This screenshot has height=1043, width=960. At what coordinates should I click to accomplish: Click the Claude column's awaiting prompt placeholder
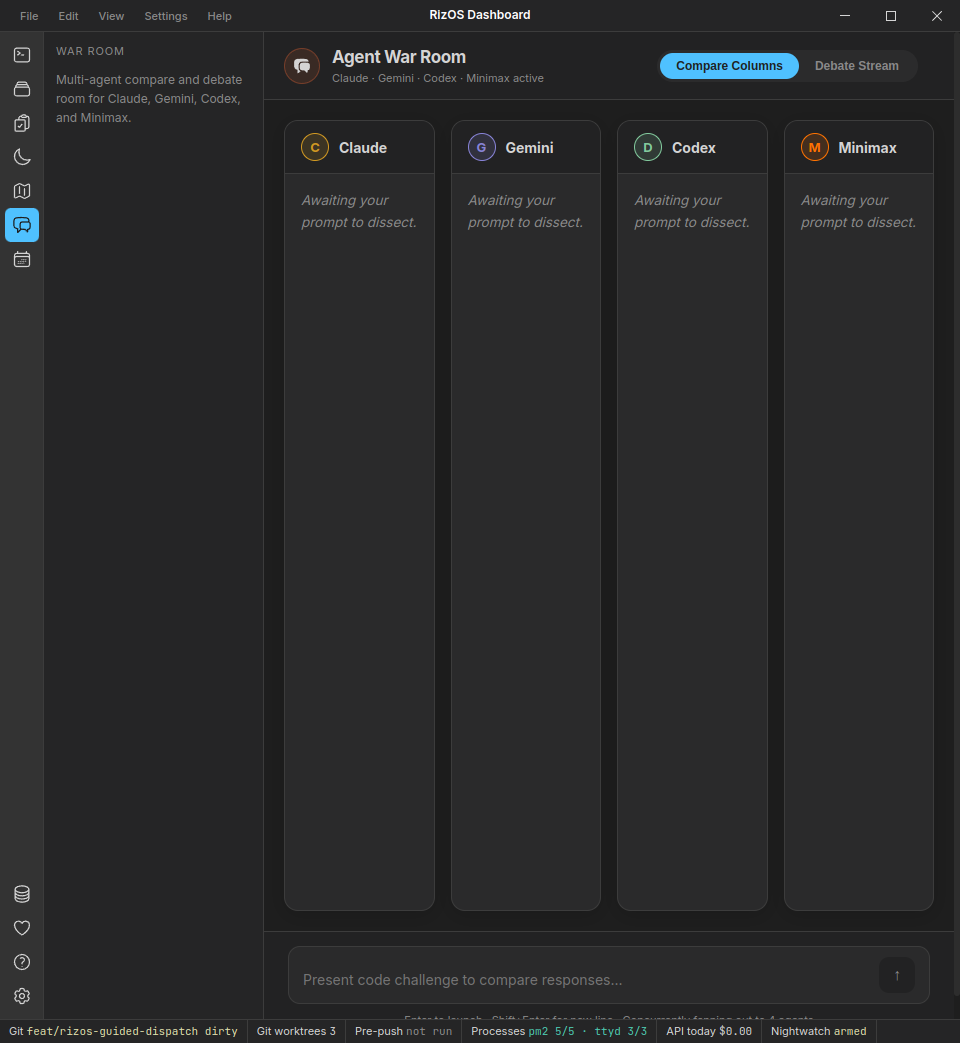[x=359, y=211]
